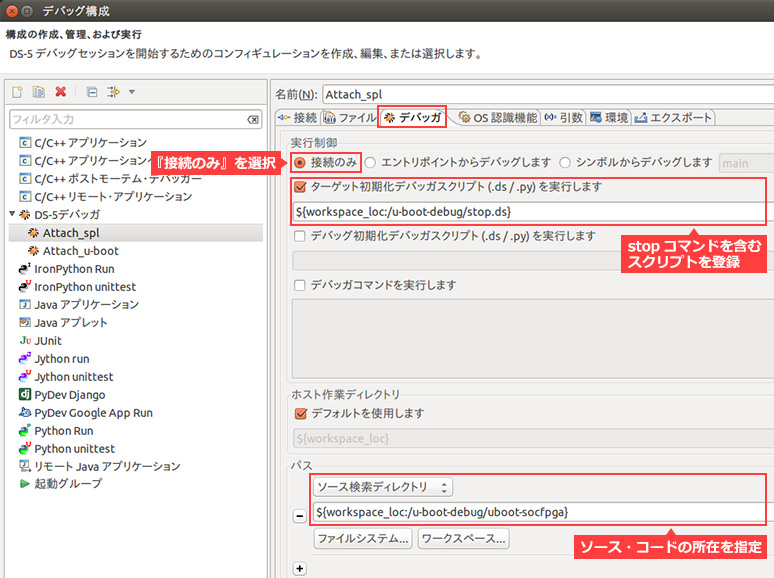Open the ソース検索ディレクトリ dropdown

(383, 487)
